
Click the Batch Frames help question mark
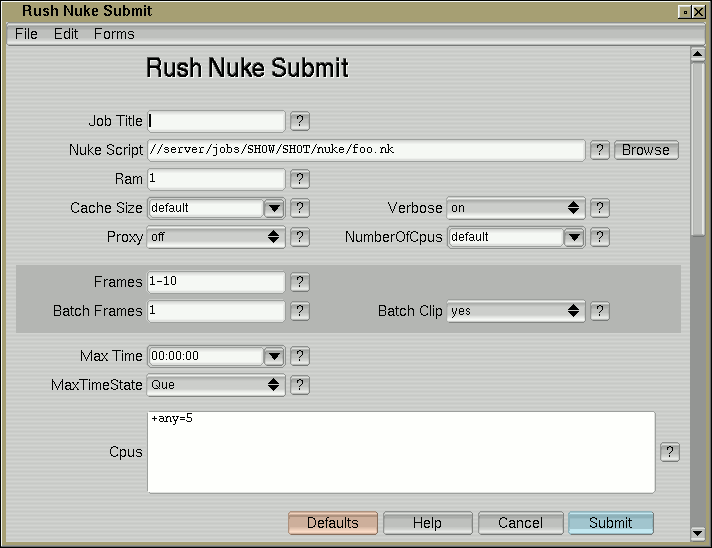pyautogui.click(x=300, y=311)
